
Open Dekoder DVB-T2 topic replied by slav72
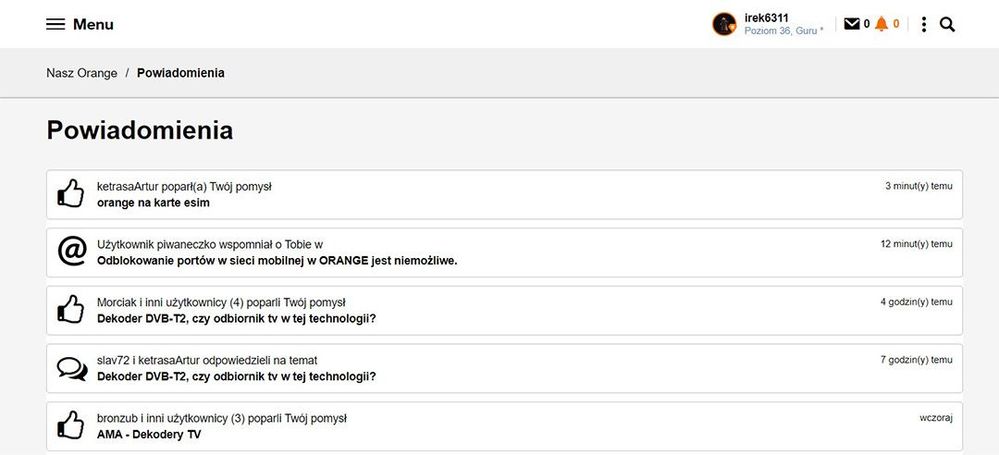236,377
